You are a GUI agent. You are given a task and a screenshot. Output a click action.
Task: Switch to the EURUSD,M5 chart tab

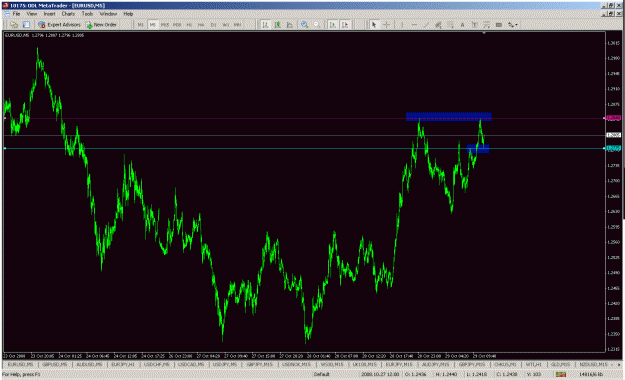[20, 364]
